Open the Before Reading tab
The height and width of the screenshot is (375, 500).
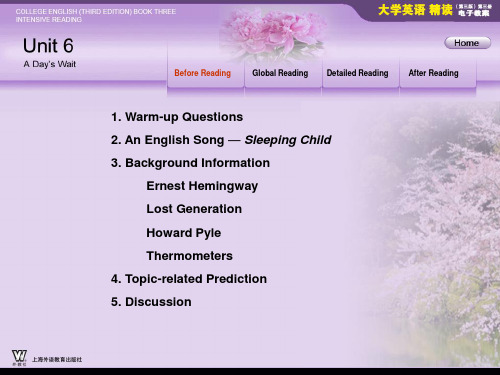point(202,73)
